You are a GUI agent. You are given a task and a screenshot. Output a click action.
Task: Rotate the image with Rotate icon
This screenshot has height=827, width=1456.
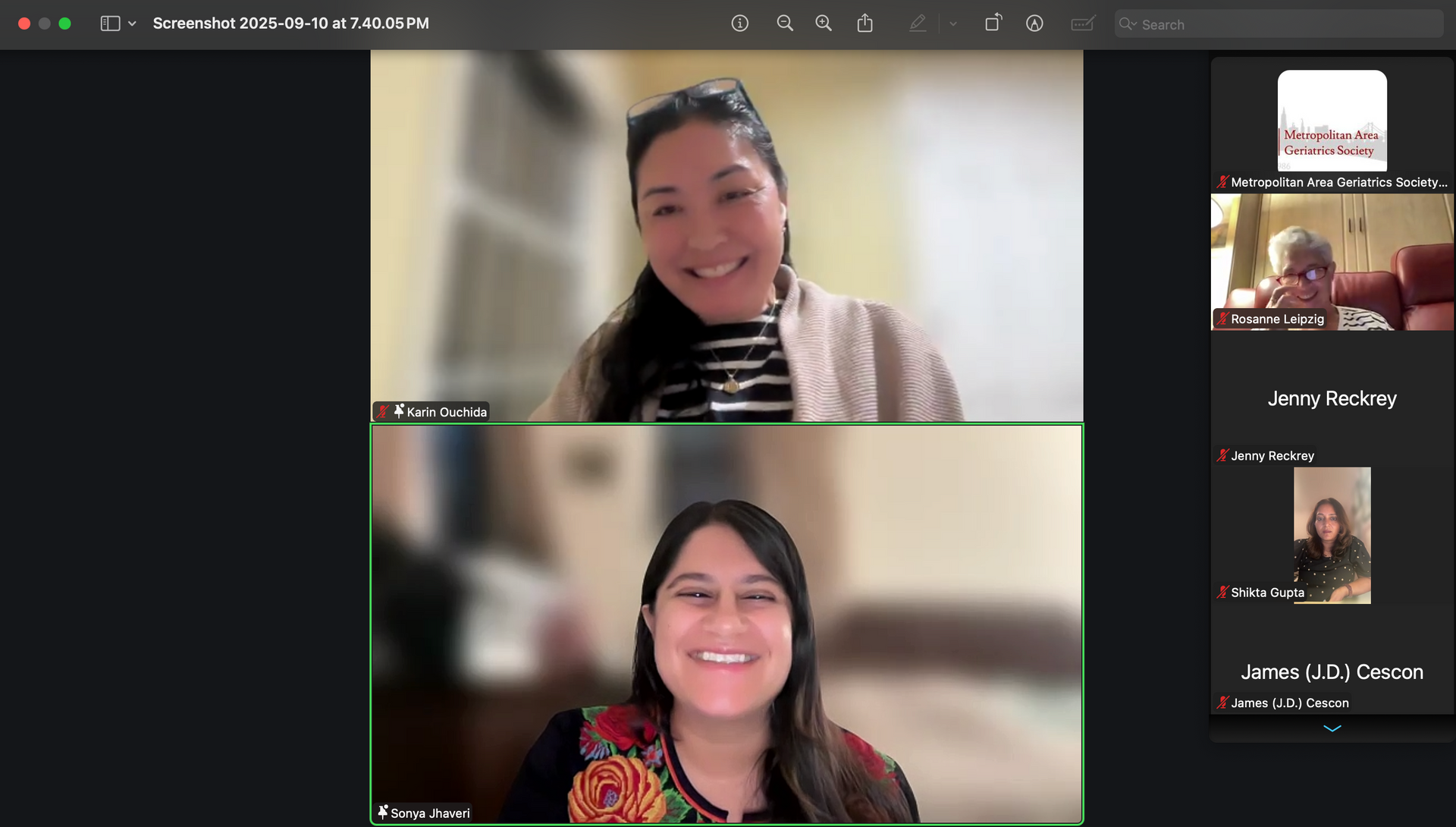click(x=993, y=24)
